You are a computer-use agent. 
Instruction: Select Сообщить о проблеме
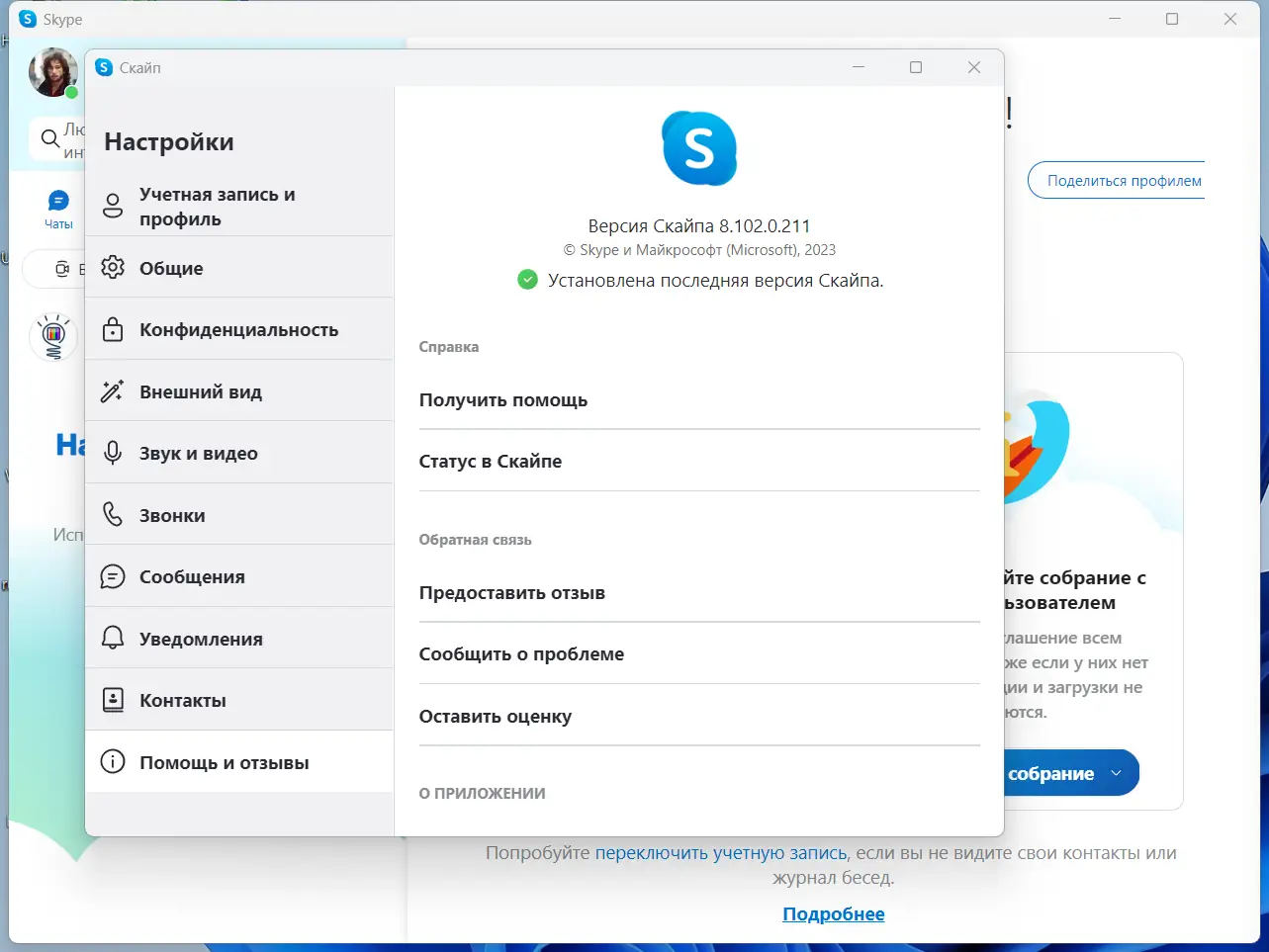tap(521, 653)
